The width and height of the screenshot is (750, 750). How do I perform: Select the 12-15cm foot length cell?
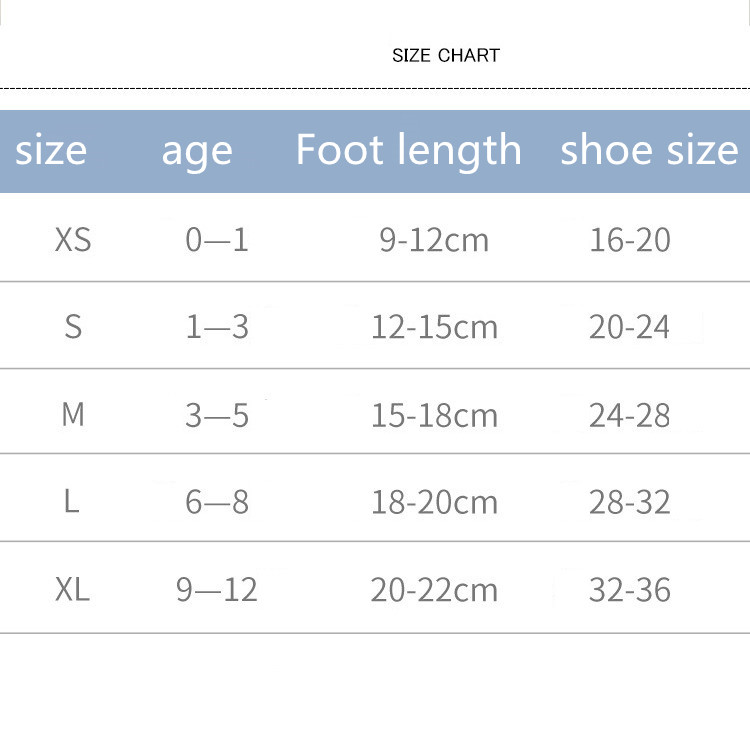click(x=434, y=327)
